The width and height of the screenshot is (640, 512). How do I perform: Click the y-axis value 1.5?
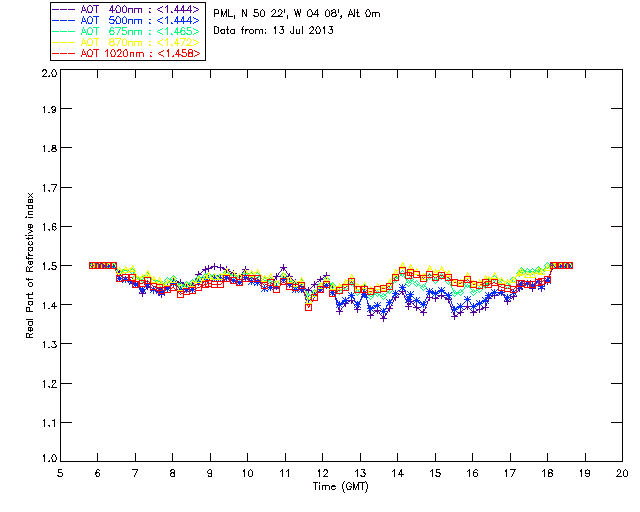pos(49,266)
